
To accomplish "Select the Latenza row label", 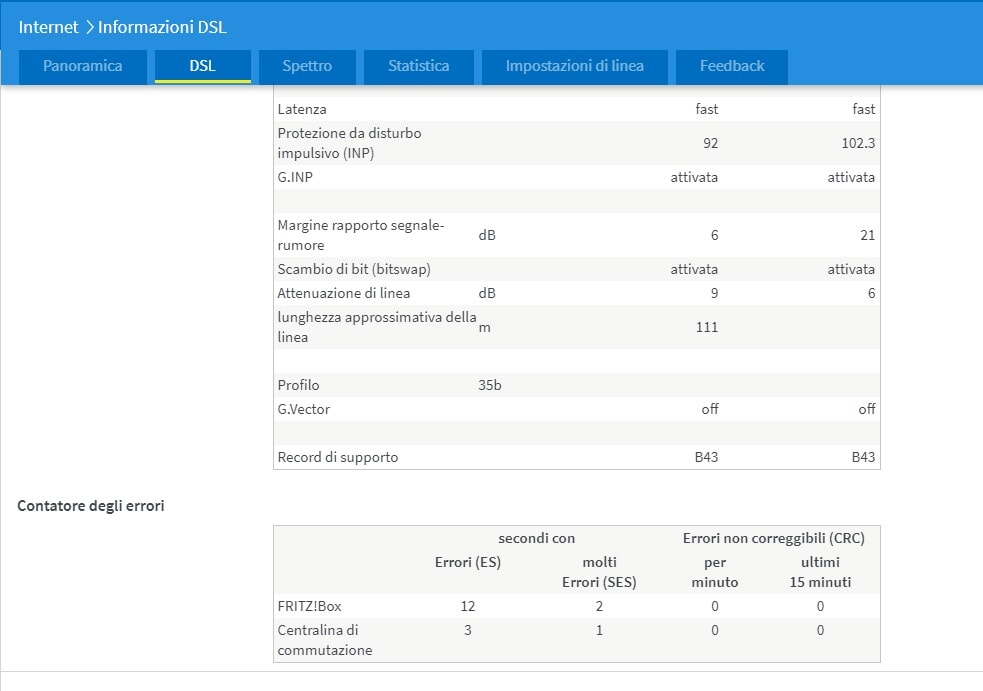I will pyautogui.click(x=302, y=109).
